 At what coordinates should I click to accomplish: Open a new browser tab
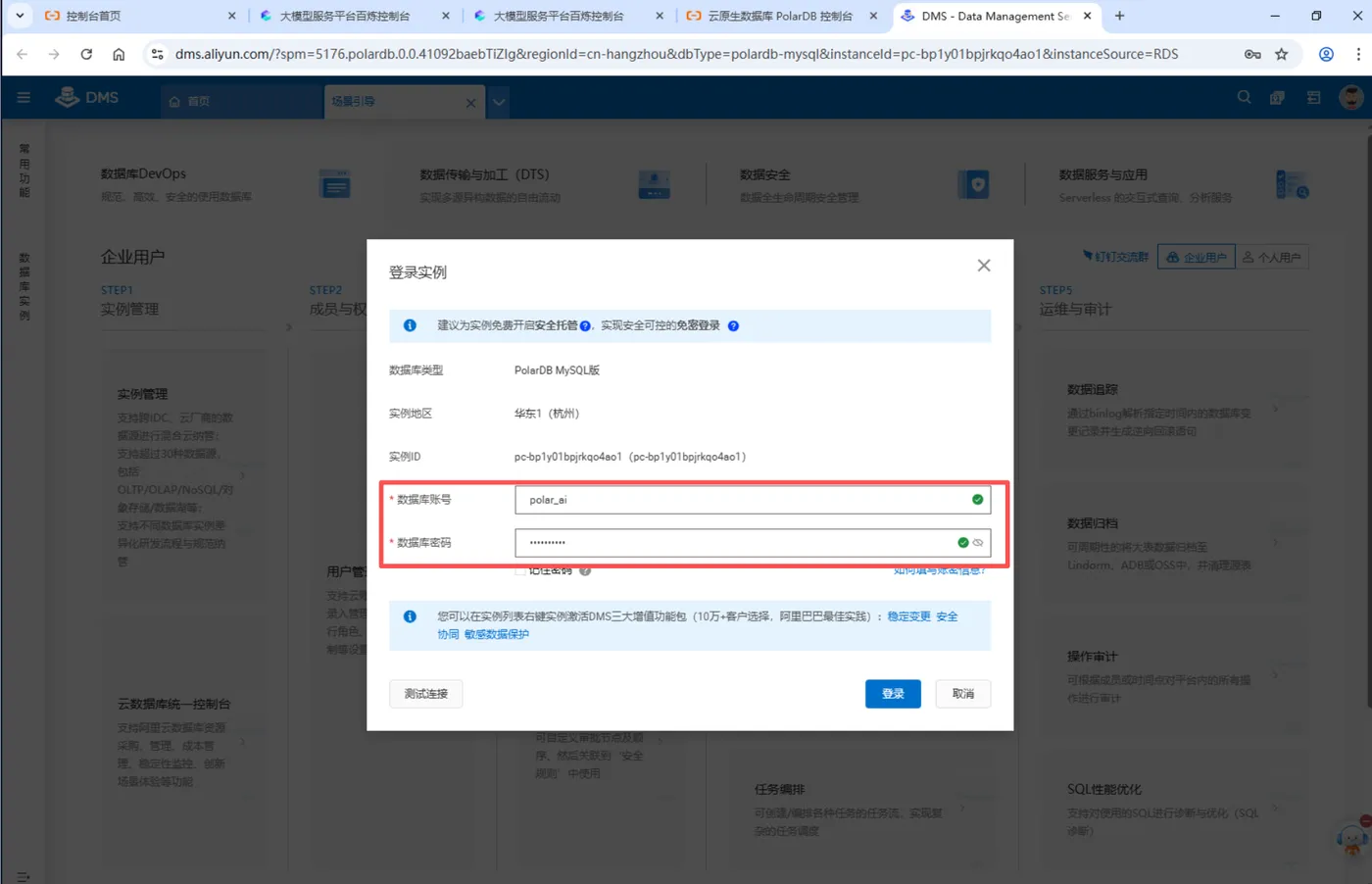[x=1119, y=16]
